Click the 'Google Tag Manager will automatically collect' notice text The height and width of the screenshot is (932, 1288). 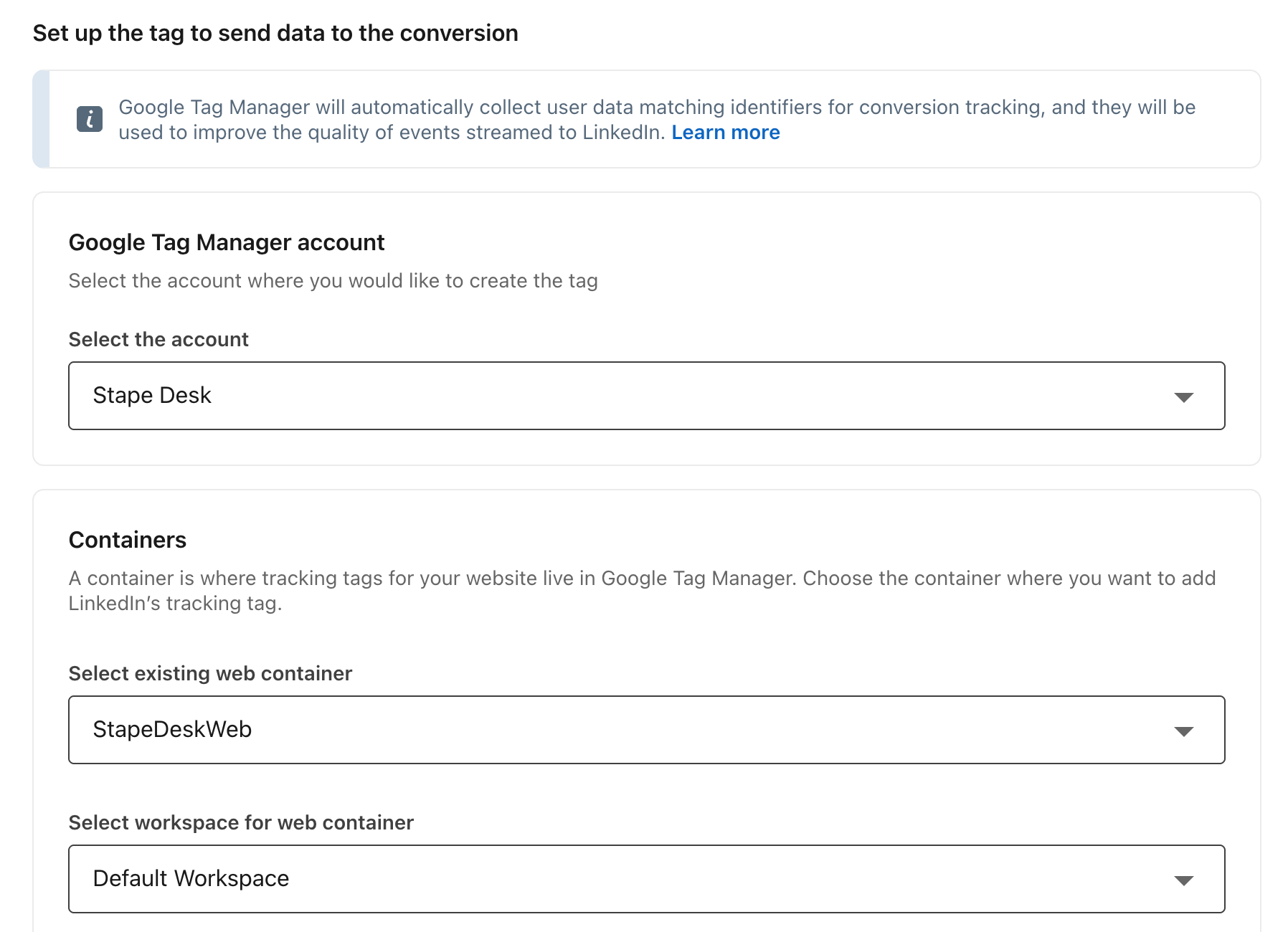tap(657, 120)
